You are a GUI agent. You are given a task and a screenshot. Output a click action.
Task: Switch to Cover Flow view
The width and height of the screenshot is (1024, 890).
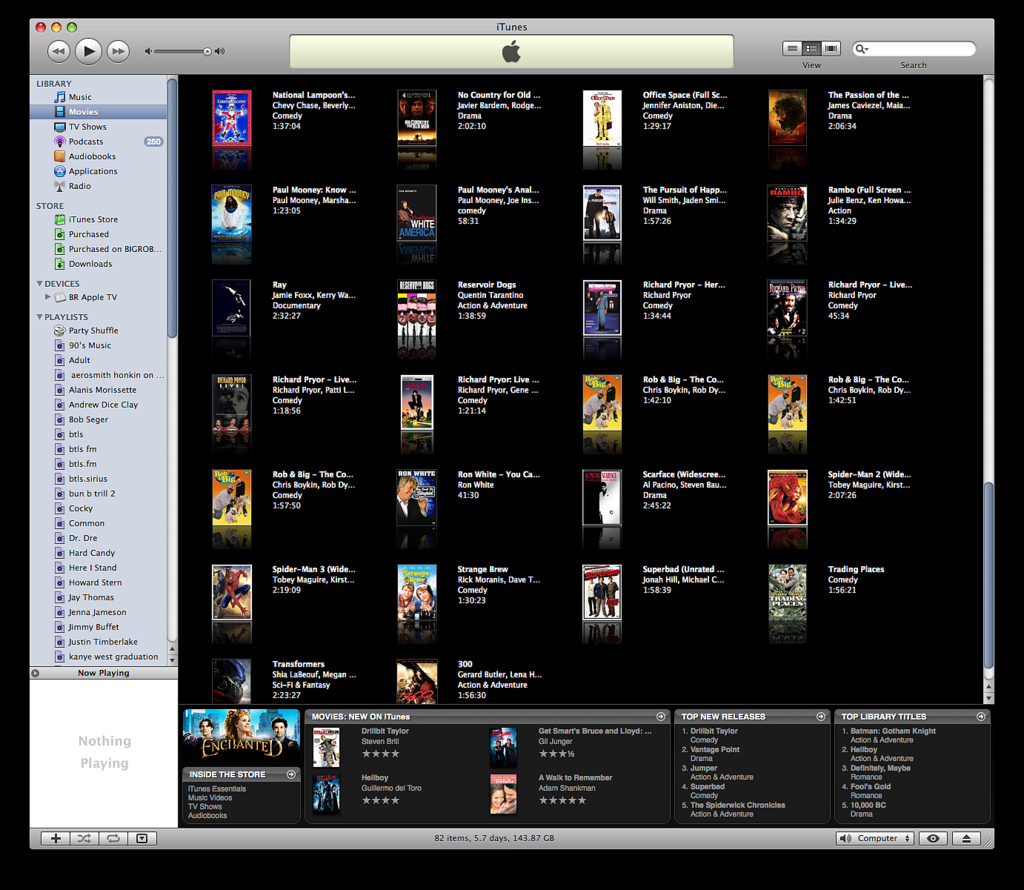(x=831, y=48)
